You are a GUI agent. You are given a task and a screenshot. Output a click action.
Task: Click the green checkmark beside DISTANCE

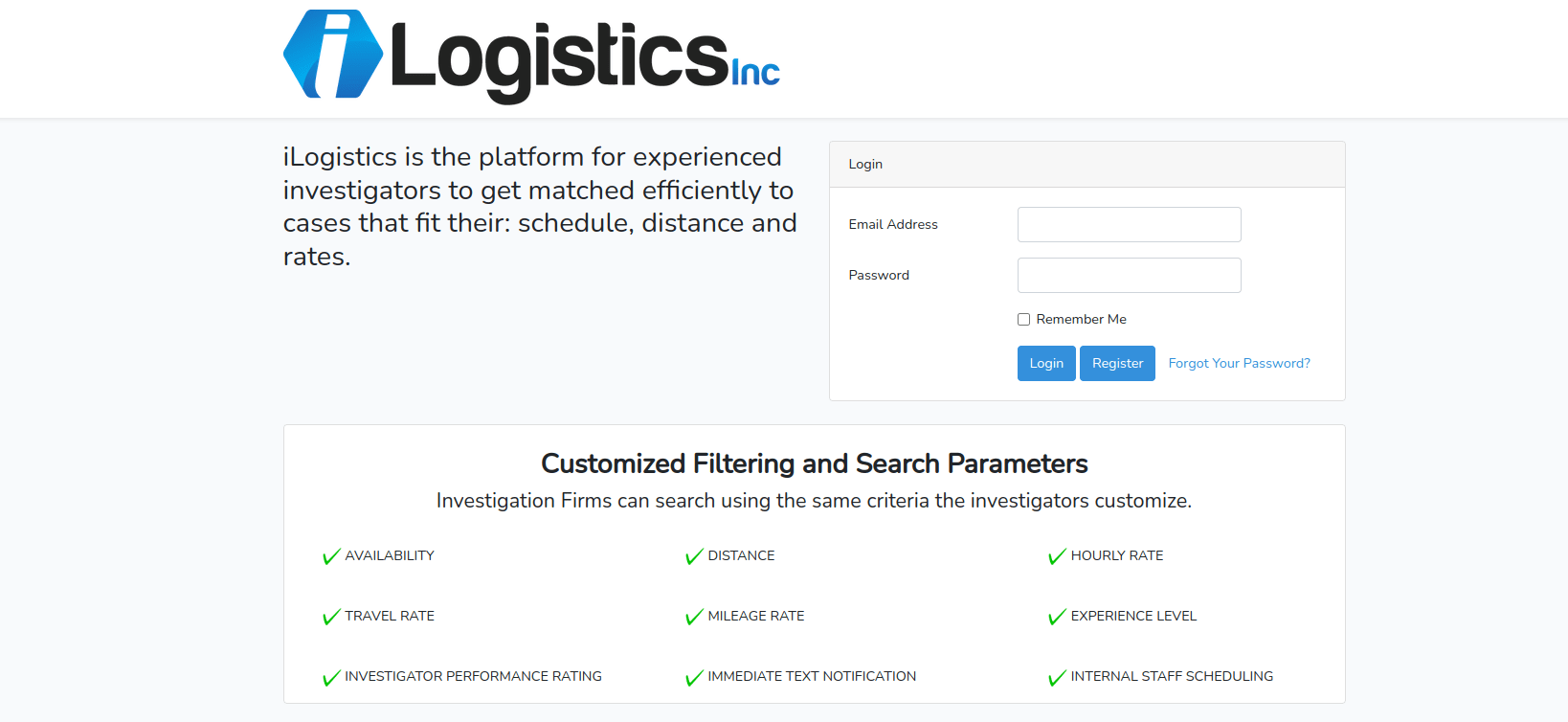click(694, 556)
